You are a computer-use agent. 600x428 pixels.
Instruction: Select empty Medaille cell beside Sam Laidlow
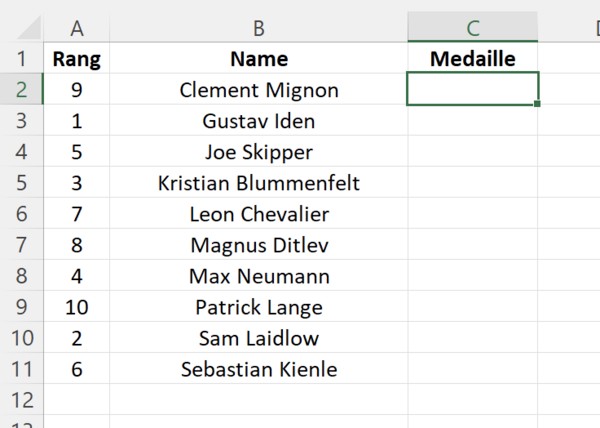(x=473, y=337)
